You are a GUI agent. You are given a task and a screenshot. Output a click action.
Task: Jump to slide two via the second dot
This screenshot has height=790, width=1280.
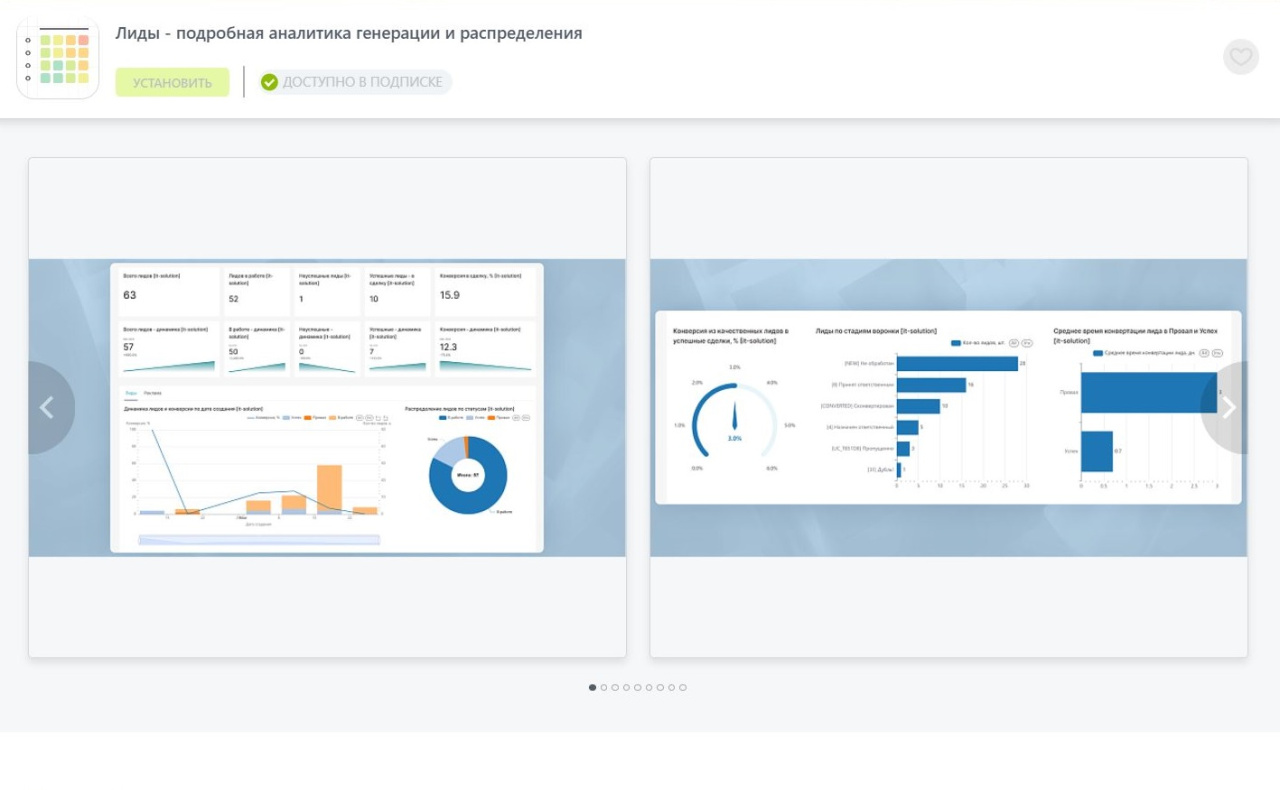pos(604,688)
